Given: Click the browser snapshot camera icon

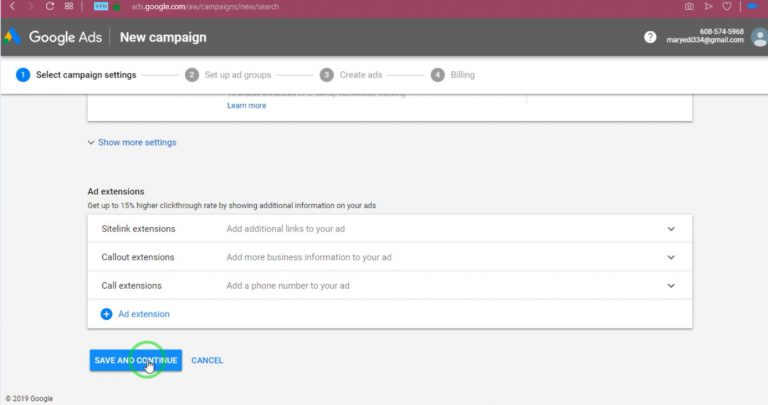Looking at the screenshot, I should 689,6.
